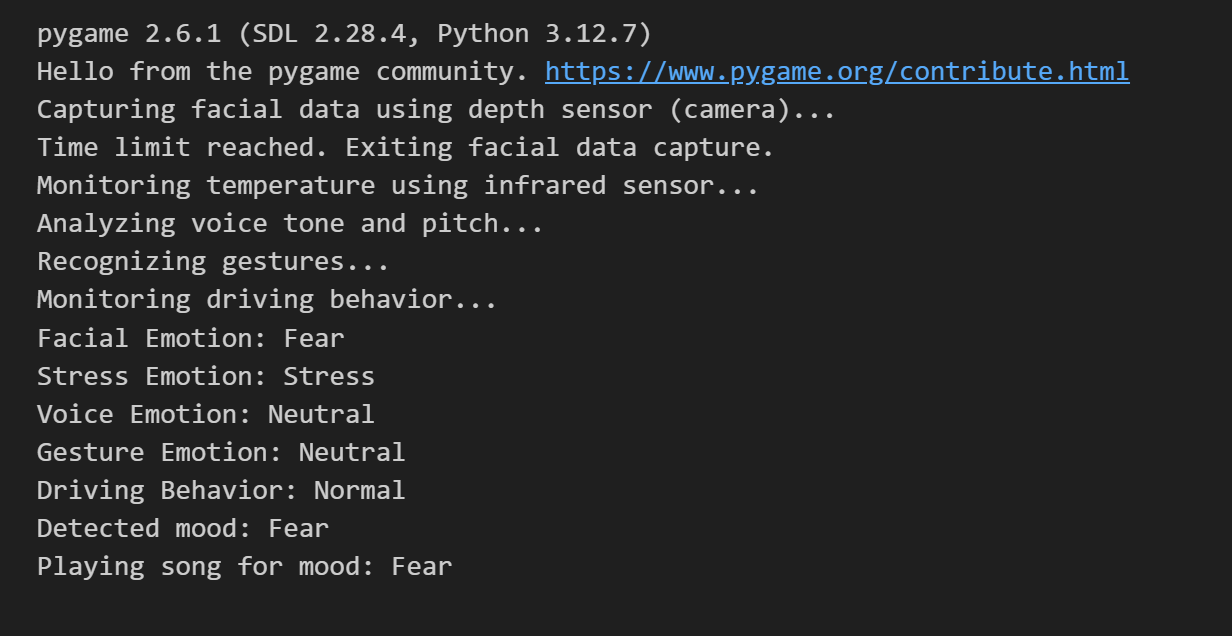This screenshot has width=1232, height=636.
Task: Click the 'Stress Emotion: Stress' line
Action: click(206, 376)
